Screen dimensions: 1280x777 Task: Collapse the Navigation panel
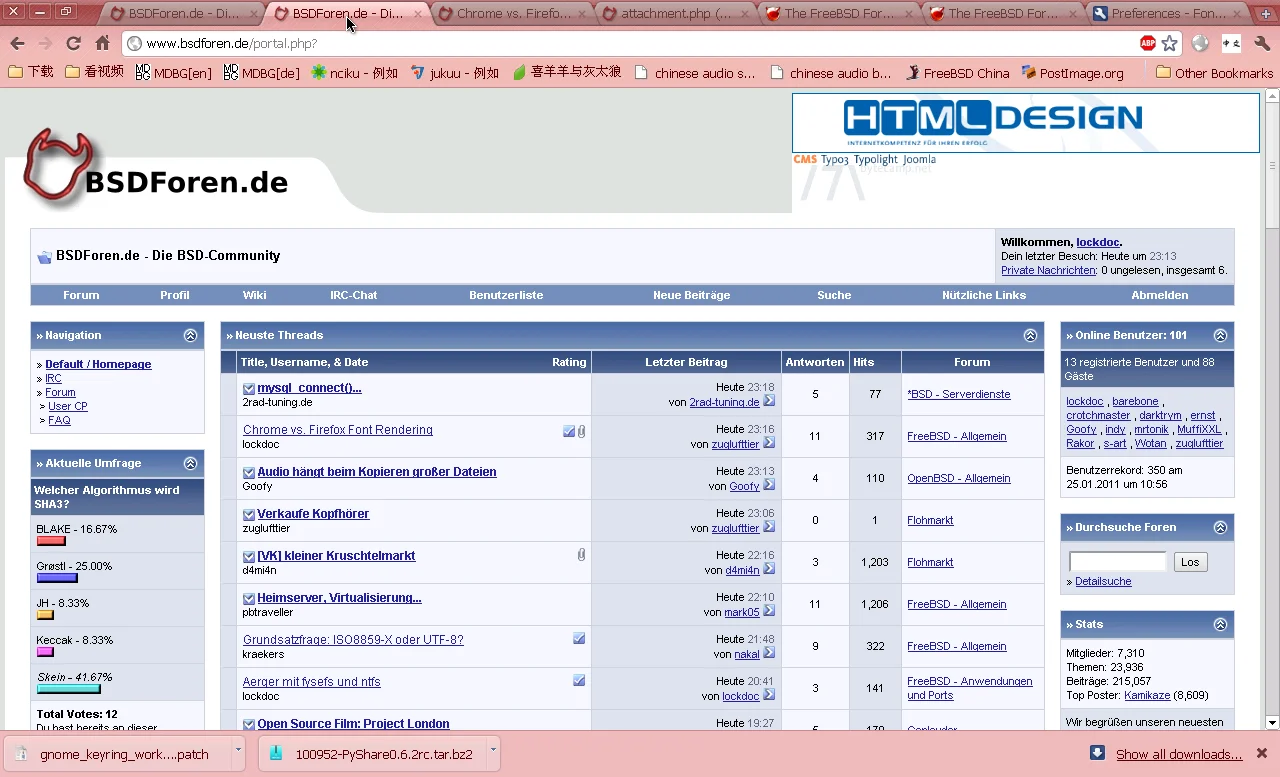(190, 336)
